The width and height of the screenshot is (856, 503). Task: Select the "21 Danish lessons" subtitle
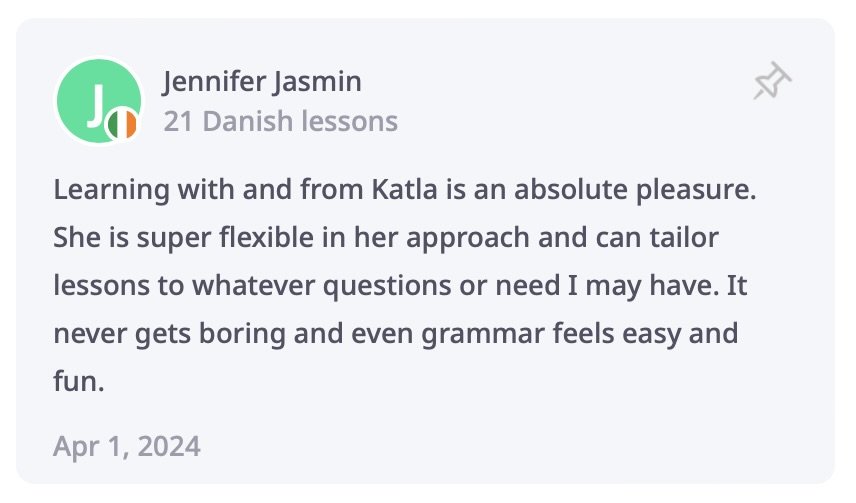[x=281, y=121]
